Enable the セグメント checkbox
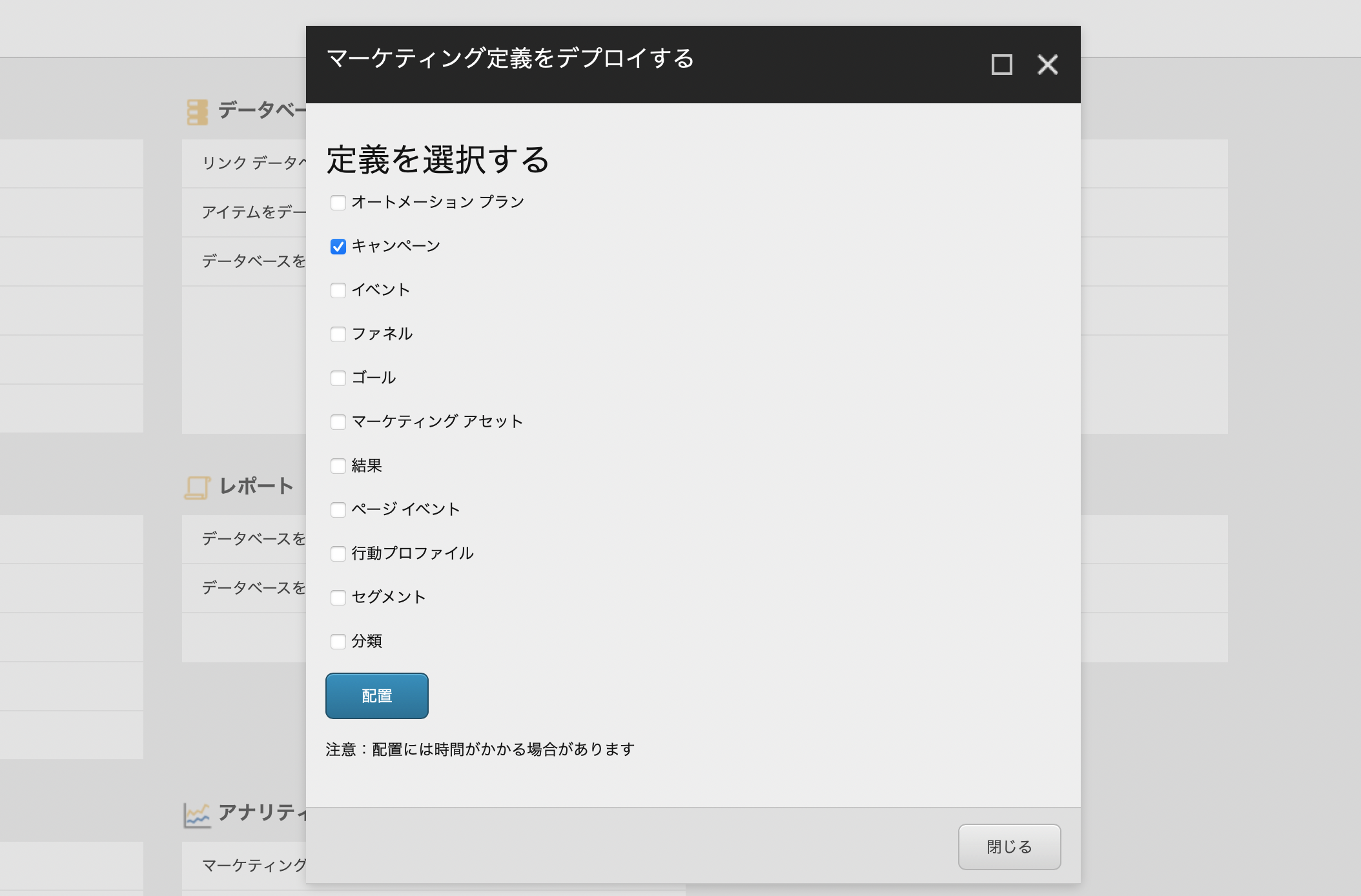This screenshot has width=1361, height=896. click(x=338, y=598)
